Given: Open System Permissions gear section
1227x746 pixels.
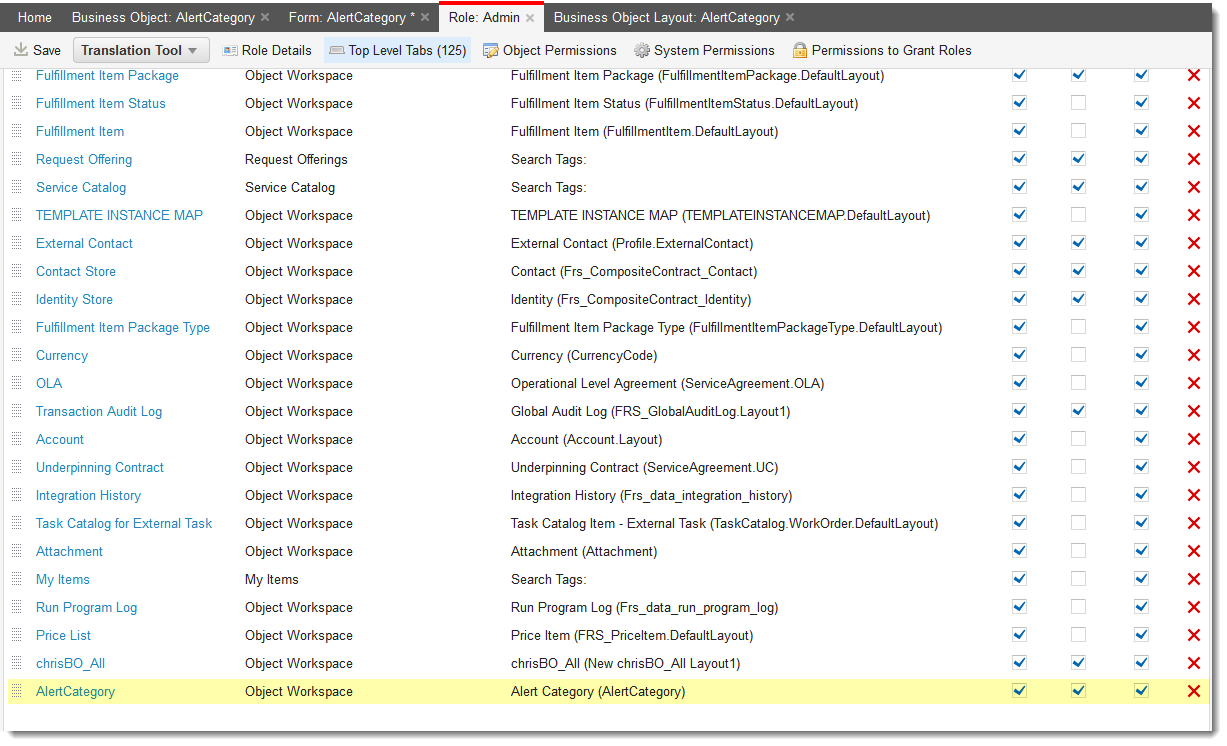Looking at the screenshot, I should point(704,50).
